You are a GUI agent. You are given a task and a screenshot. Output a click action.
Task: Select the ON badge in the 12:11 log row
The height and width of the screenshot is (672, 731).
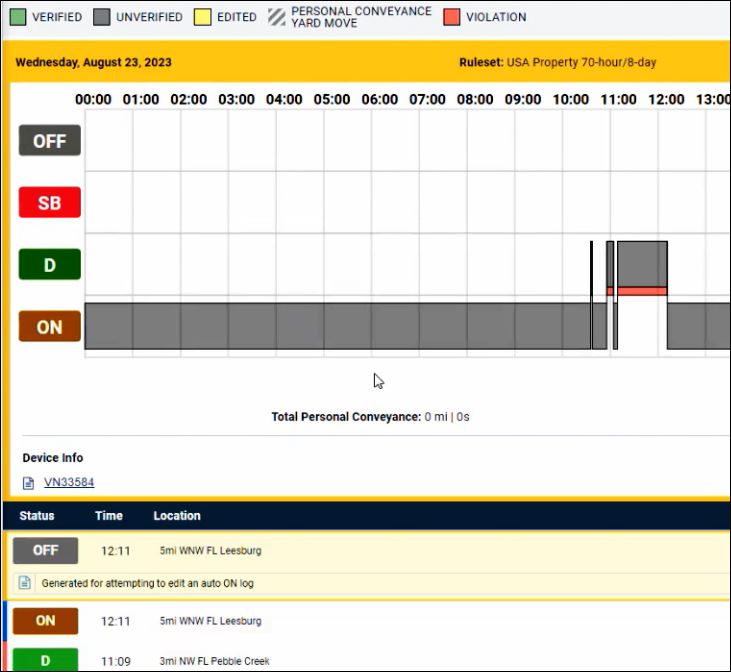pos(45,621)
